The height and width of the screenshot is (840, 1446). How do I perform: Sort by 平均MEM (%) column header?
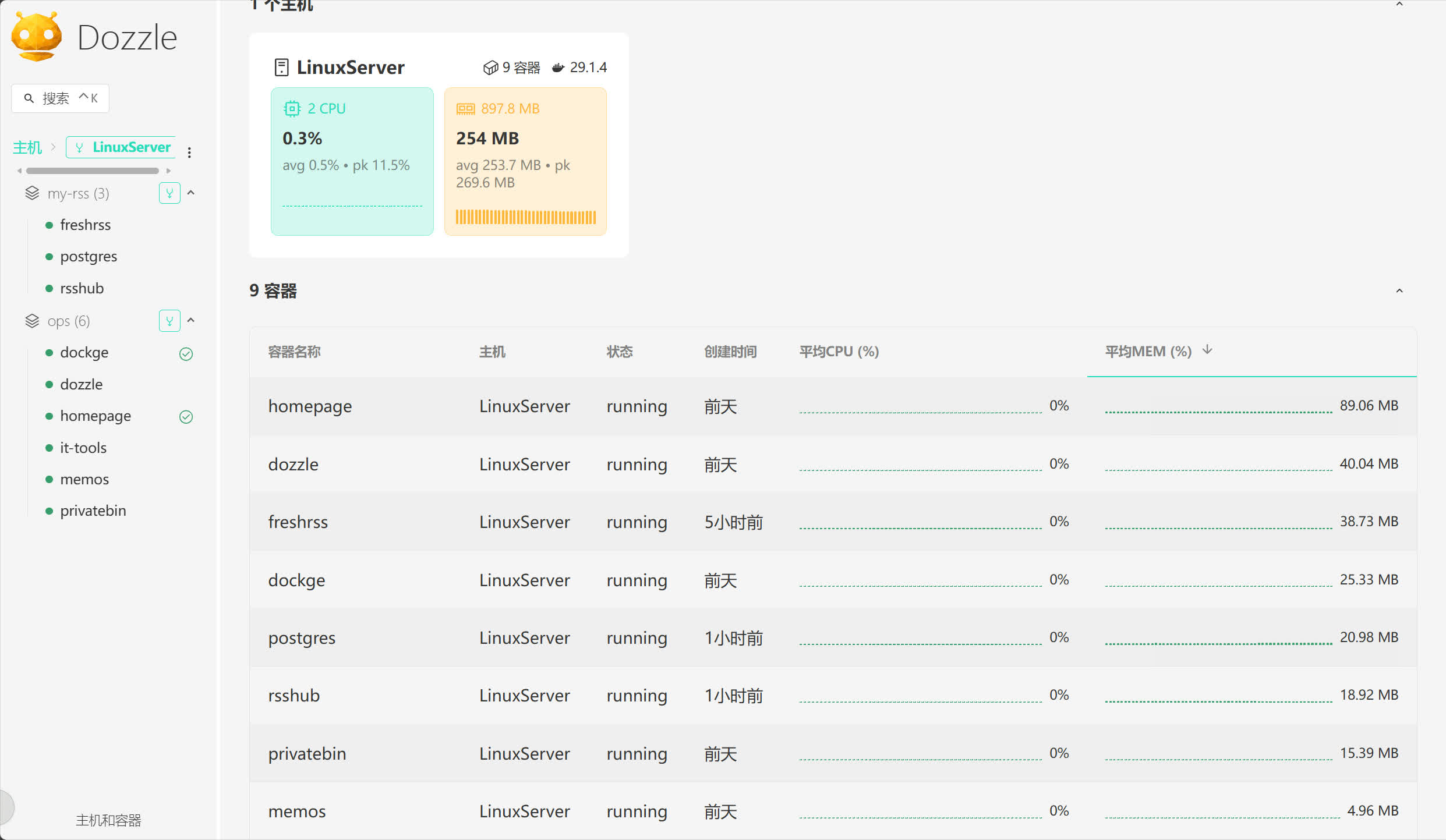click(1148, 352)
